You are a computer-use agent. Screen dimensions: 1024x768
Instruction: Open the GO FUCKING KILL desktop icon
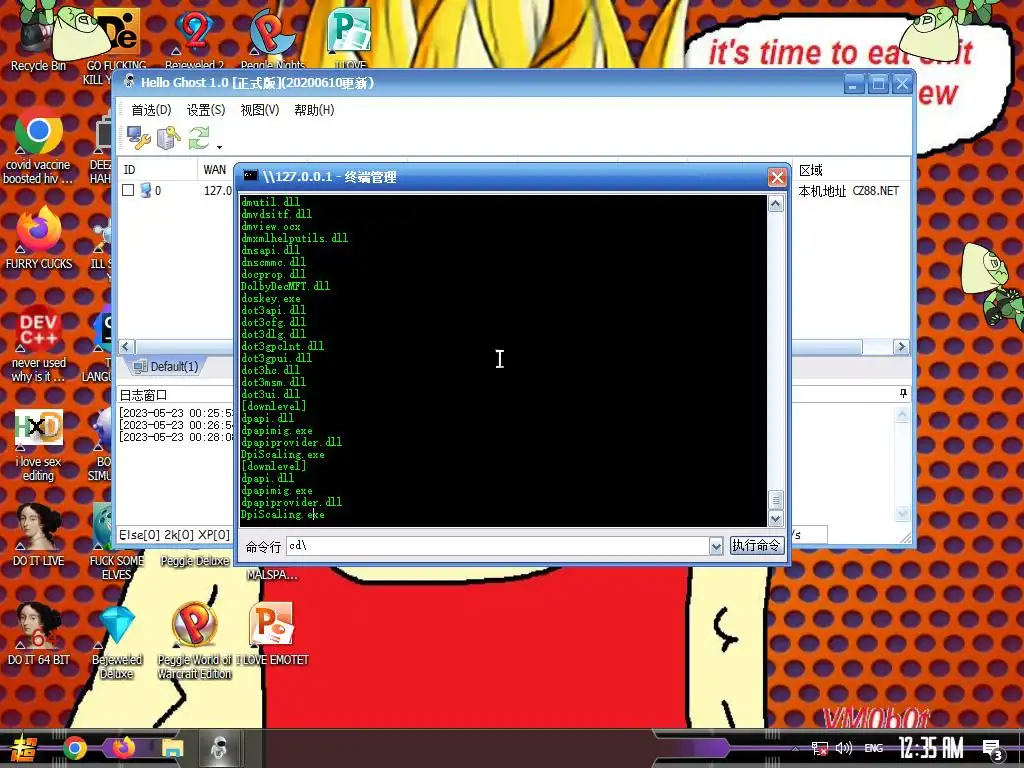116,46
